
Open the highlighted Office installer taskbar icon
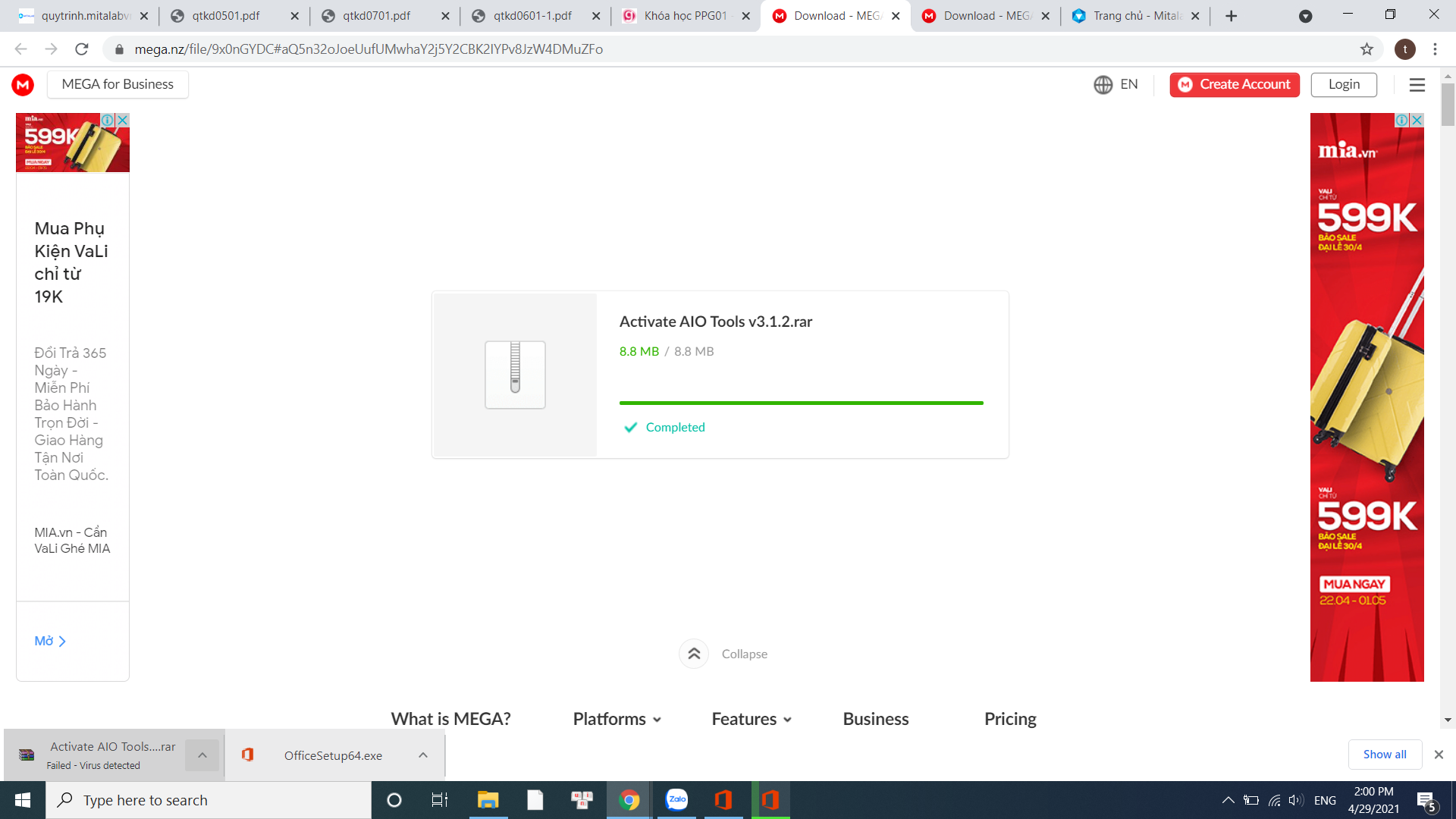point(770,800)
